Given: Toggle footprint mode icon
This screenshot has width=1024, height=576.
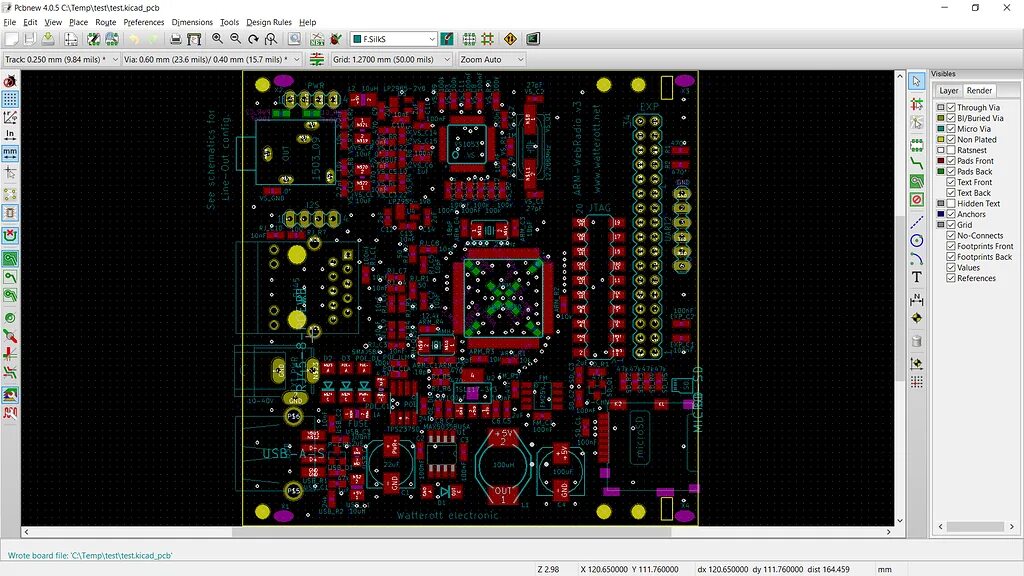Looking at the screenshot, I should (x=470, y=39).
